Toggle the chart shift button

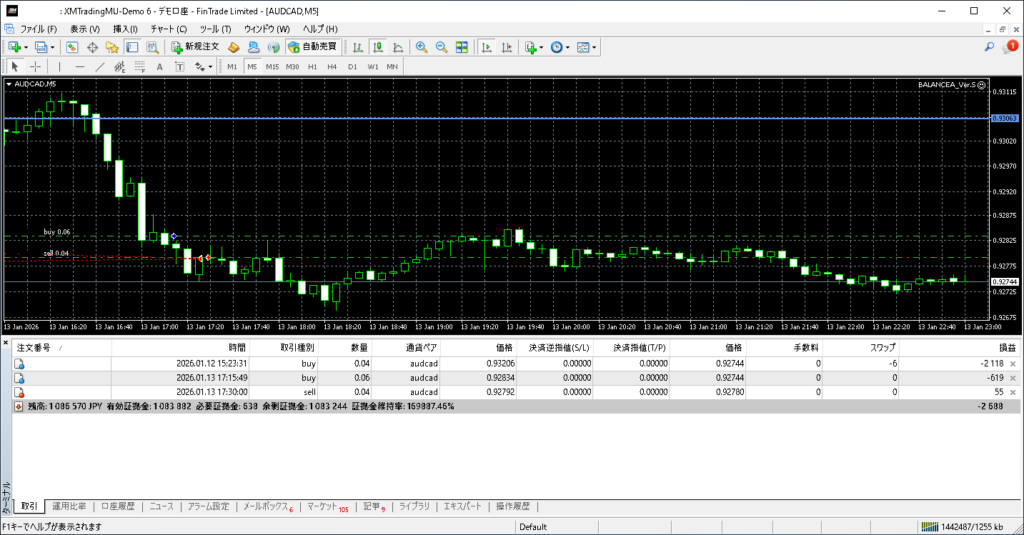(506, 47)
